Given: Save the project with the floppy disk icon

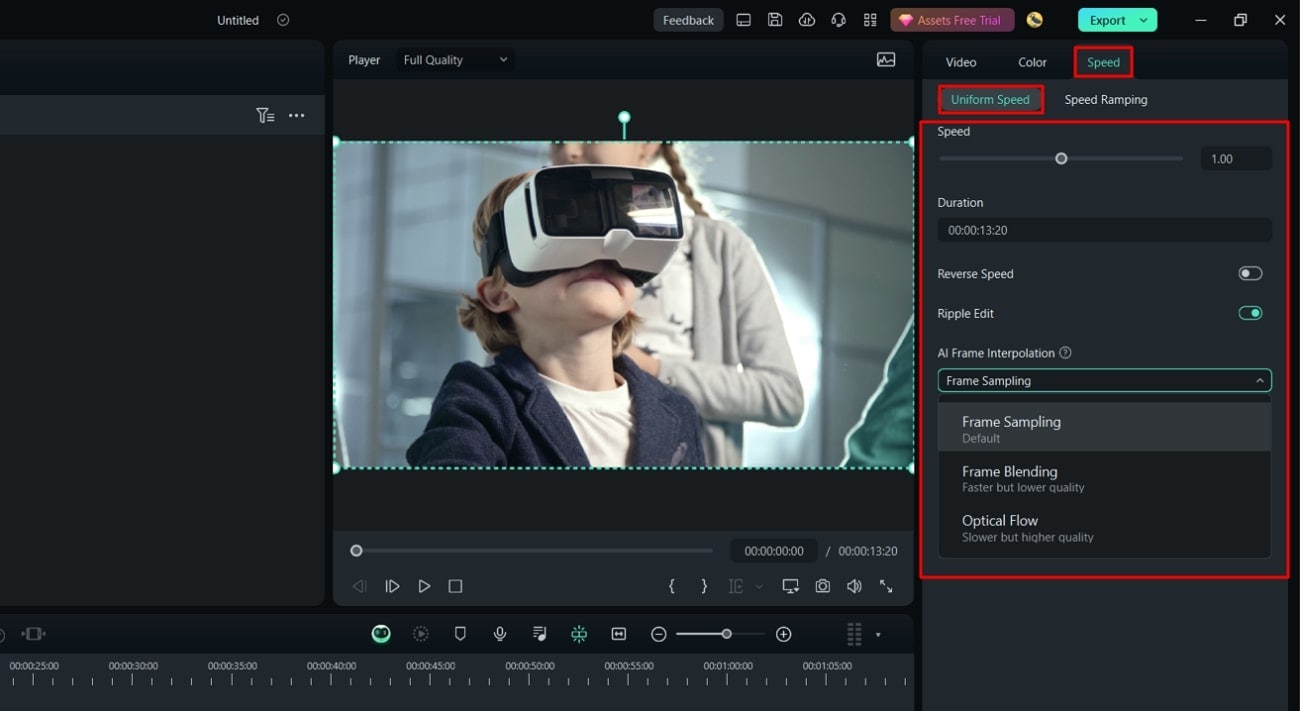Looking at the screenshot, I should (775, 20).
